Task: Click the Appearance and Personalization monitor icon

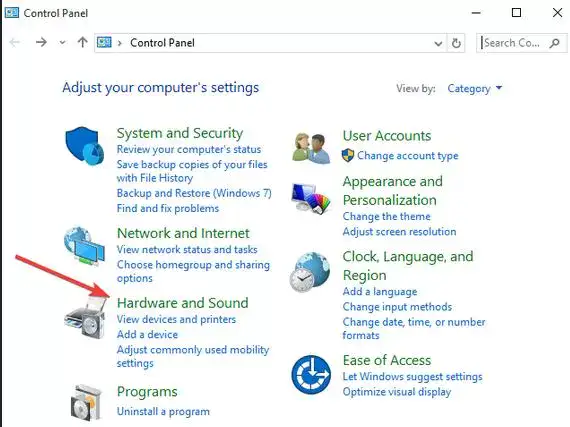Action: tap(311, 198)
